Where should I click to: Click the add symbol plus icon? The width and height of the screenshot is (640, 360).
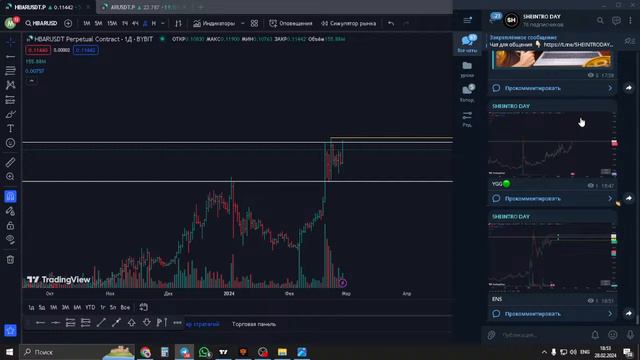[x=68, y=23]
